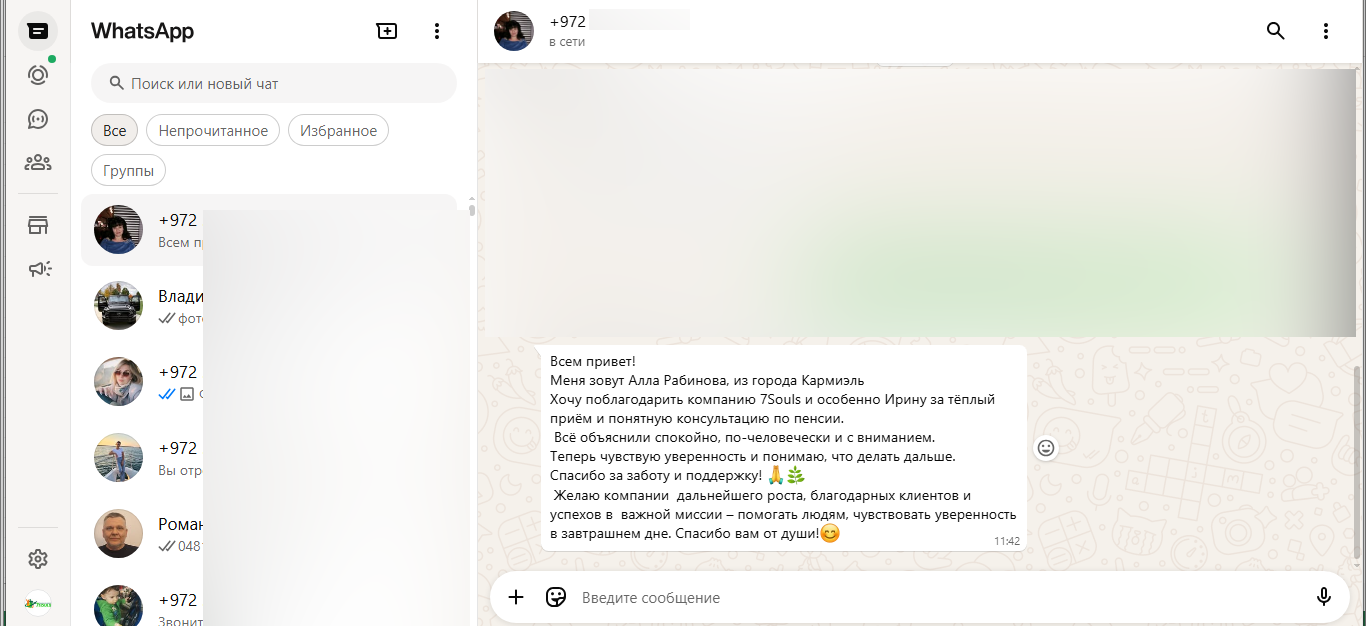
Task: Click the Поиск или новый чат search field
Action: pyautogui.click(x=274, y=84)
